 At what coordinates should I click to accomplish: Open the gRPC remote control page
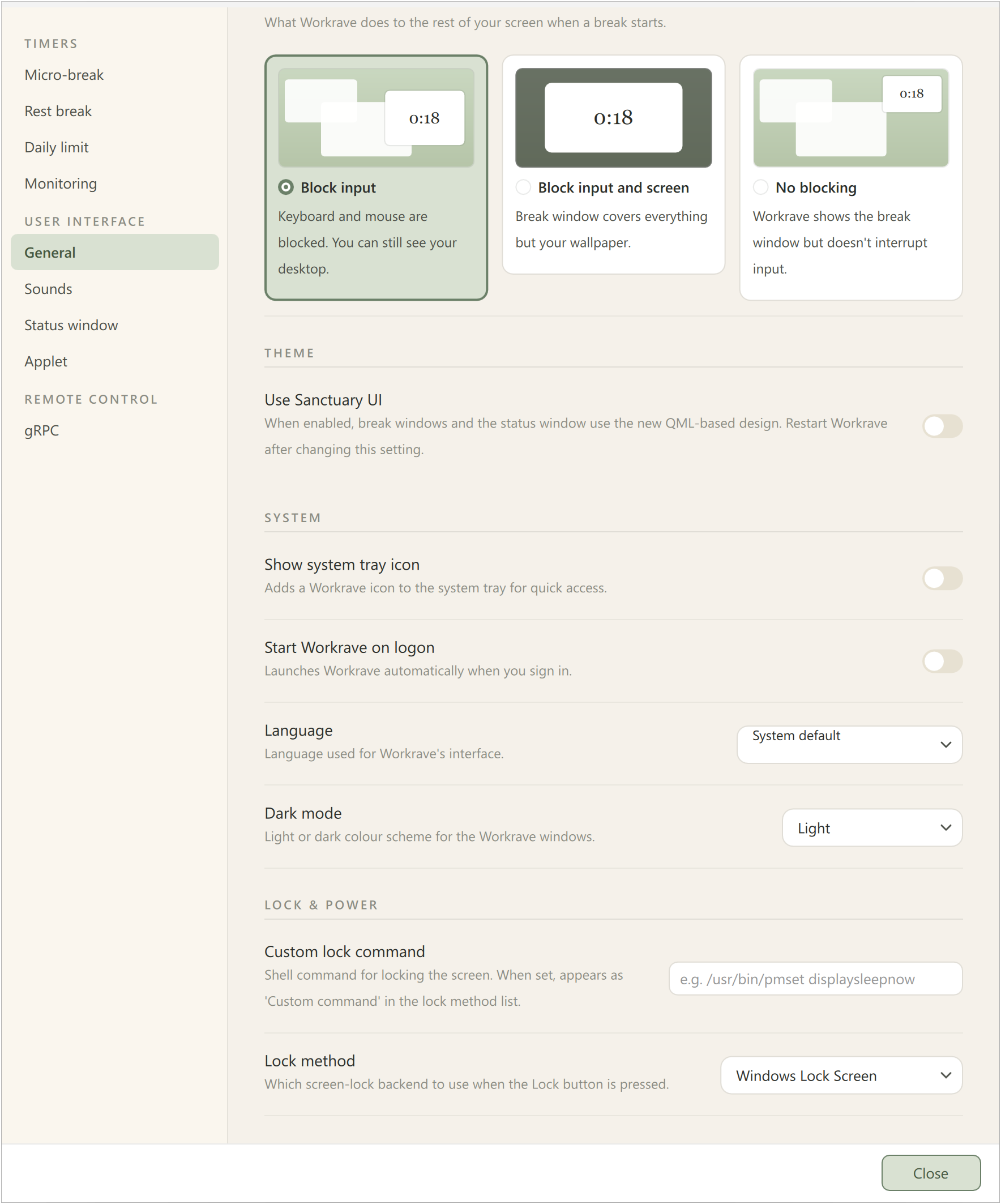(x=115, y=430)
